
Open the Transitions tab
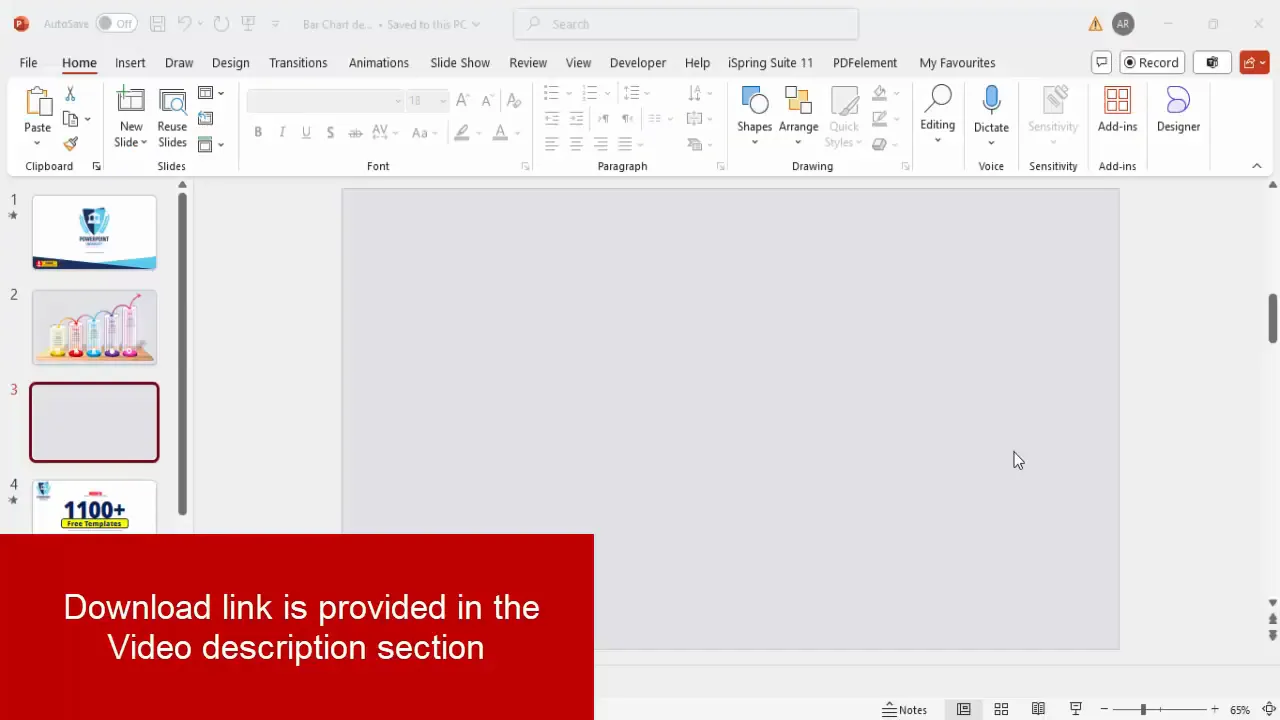[x=298, y=62]
